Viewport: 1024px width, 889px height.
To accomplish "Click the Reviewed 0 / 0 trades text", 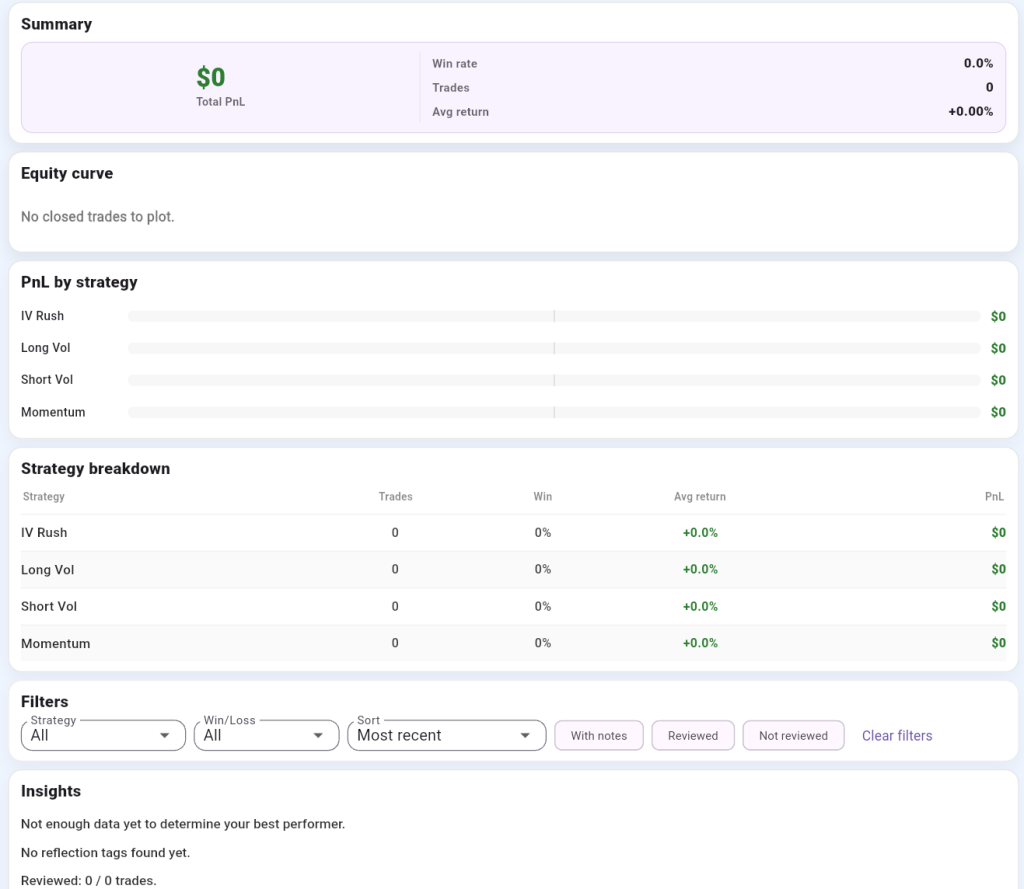I will [x=88, y=881].
